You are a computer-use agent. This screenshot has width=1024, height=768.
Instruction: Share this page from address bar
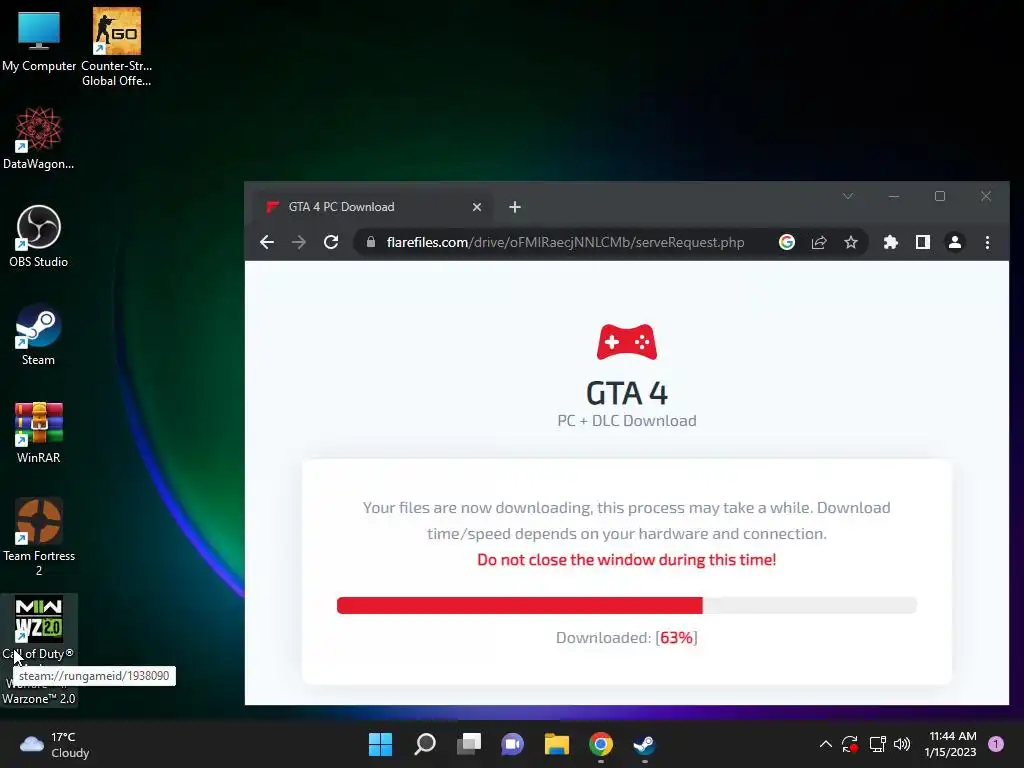(x=819, y=242)
